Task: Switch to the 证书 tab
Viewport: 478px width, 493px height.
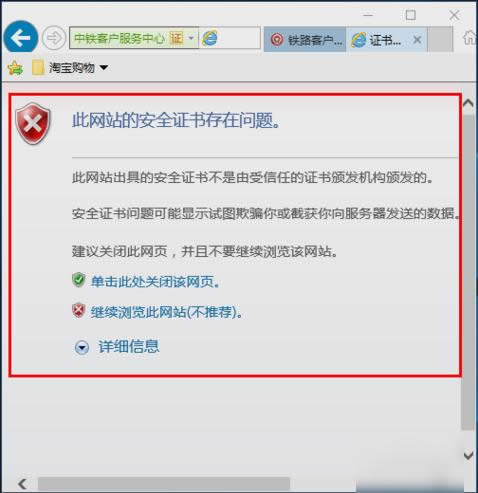Action: [x=378, y=40]
